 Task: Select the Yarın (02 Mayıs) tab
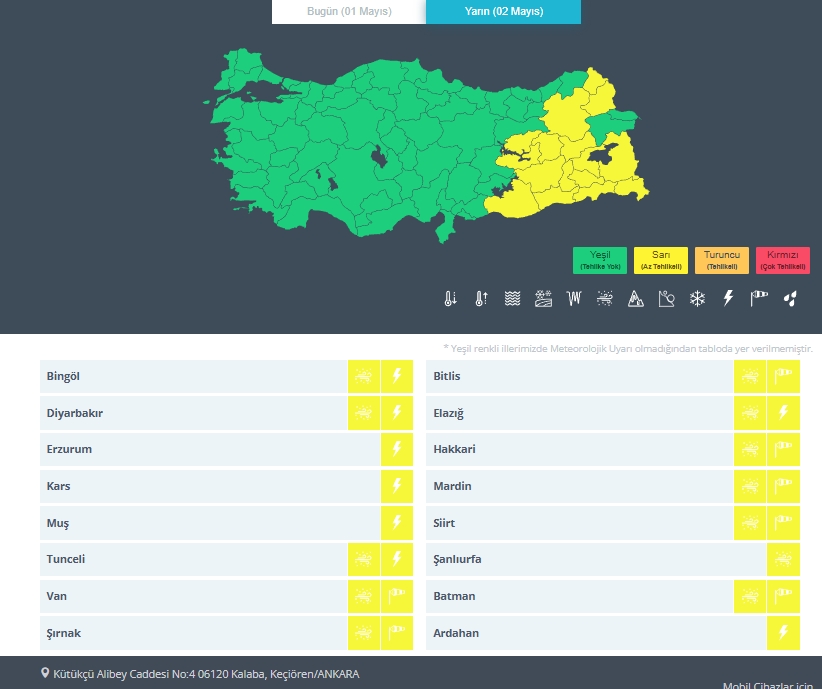point(503,12)
